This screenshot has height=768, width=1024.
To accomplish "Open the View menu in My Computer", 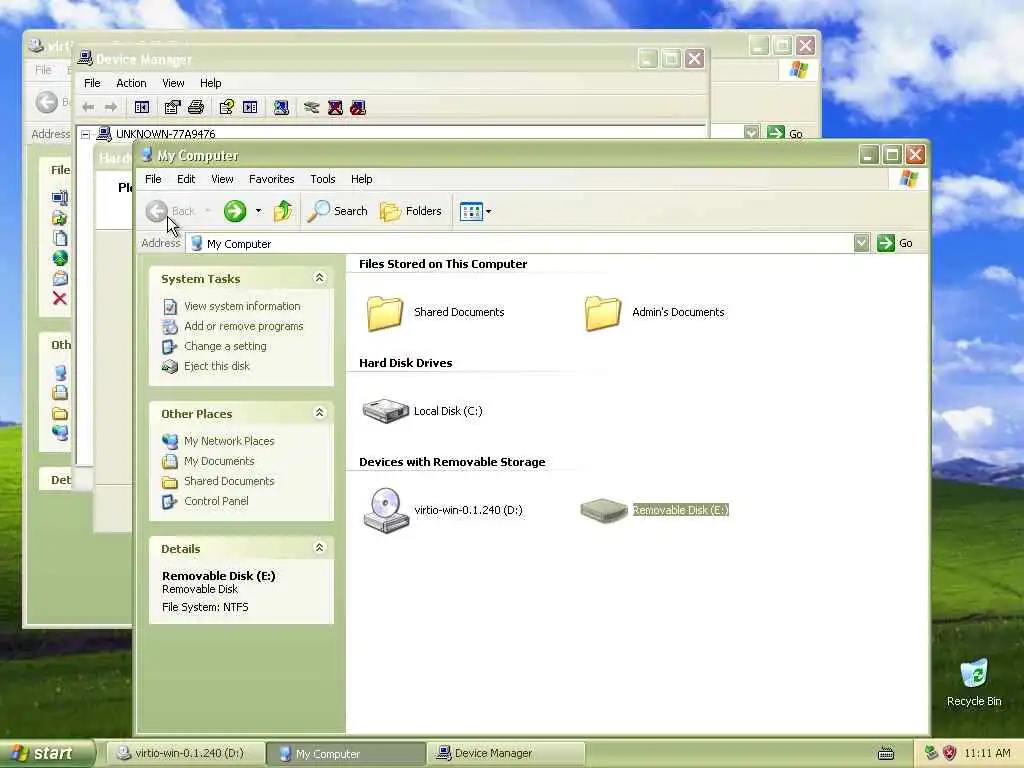I will 222,179.
